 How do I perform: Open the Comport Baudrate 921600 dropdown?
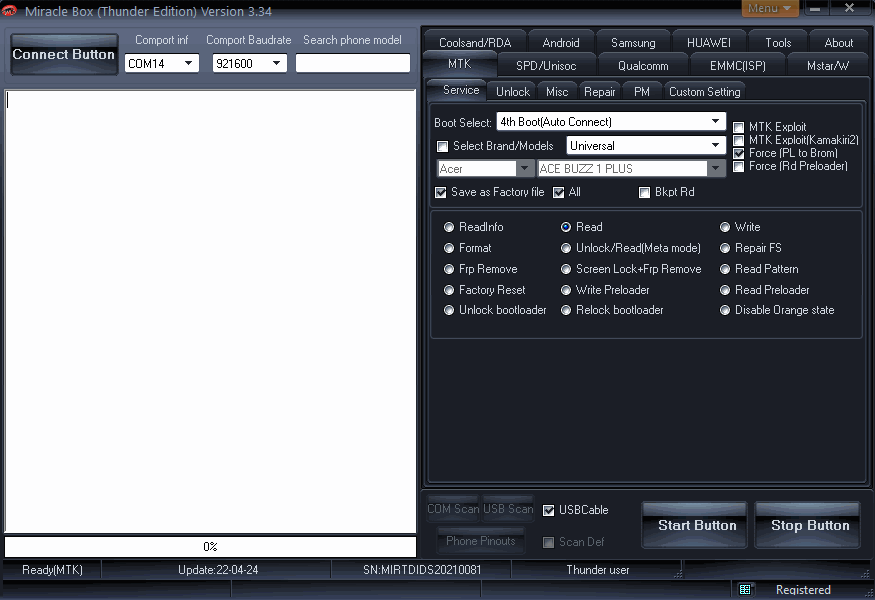(276, 63)
